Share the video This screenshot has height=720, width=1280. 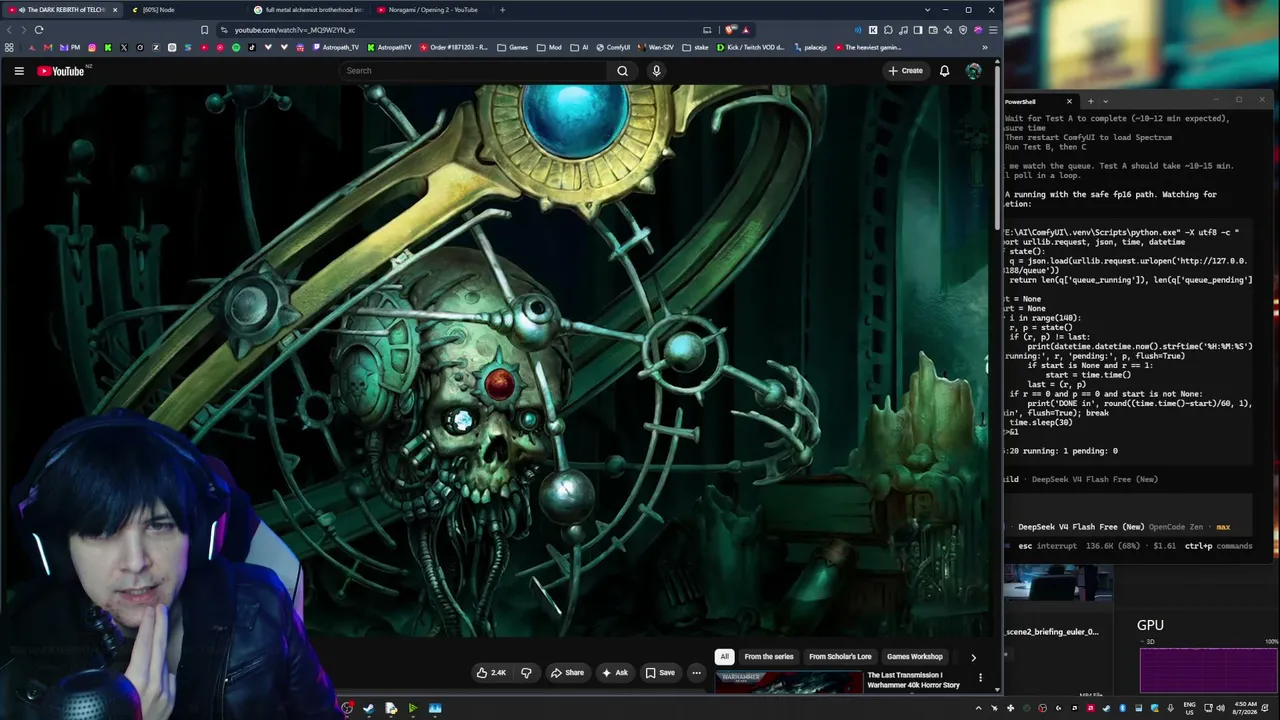[x=567, y=673]
